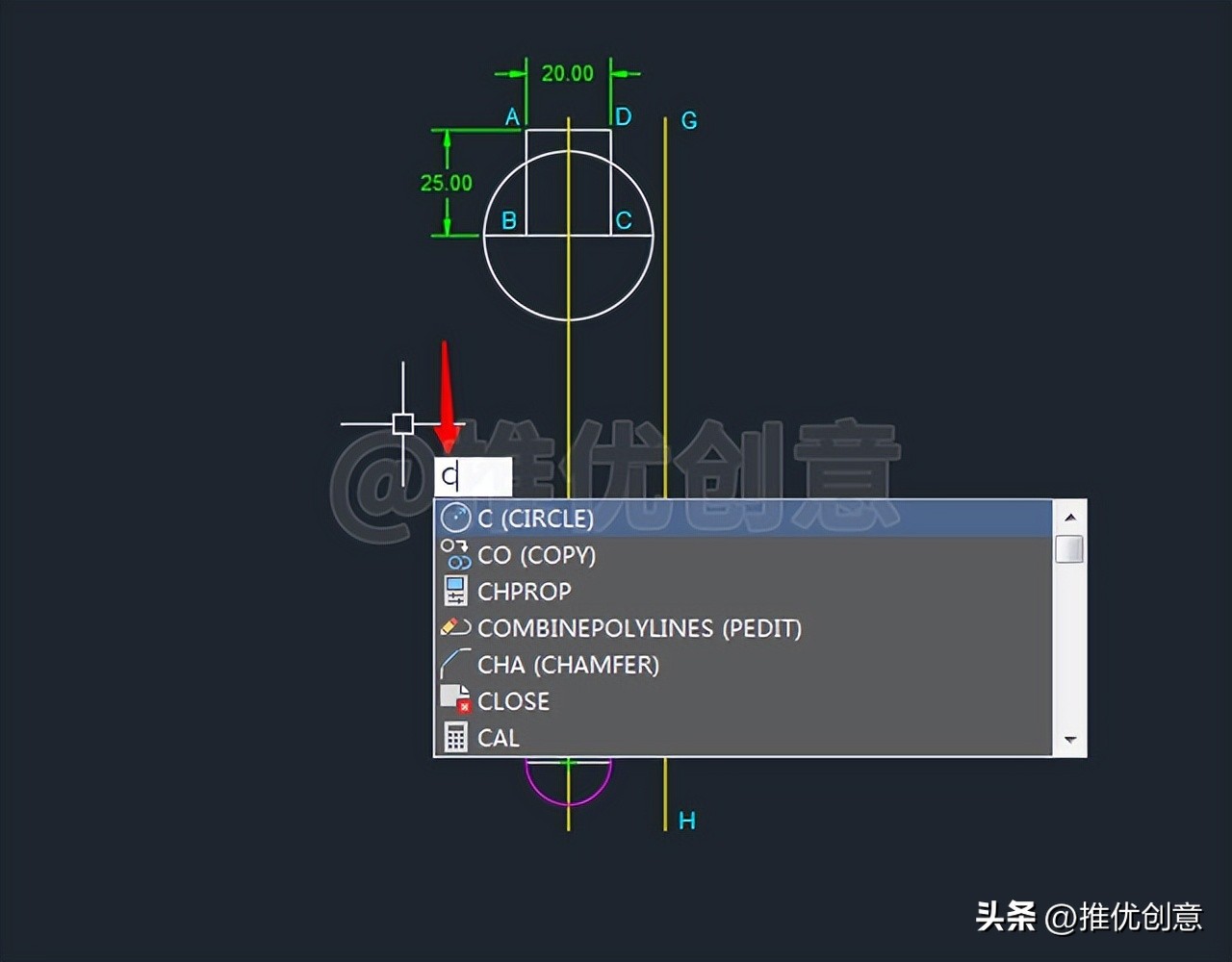Choose the CHPROP command entry
The height and width of the screenshot is (962, 1232).
coord(524,591)
